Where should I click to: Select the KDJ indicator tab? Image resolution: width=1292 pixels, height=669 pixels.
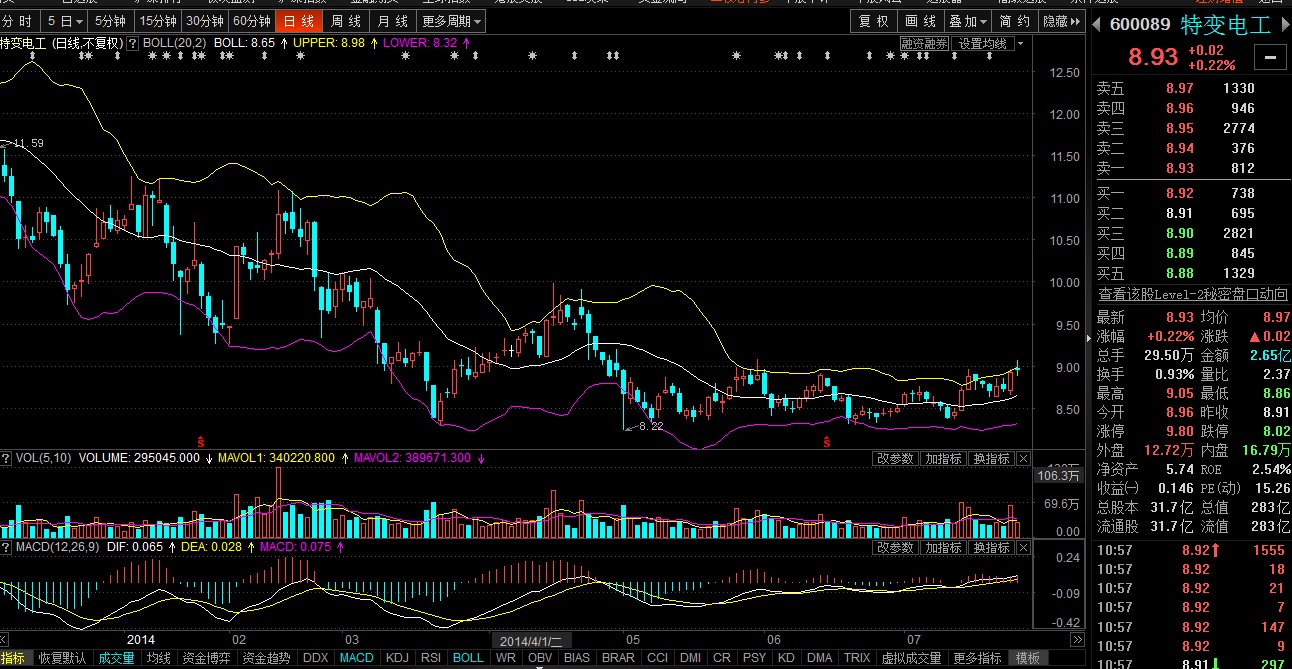click(x=397, y=658)
